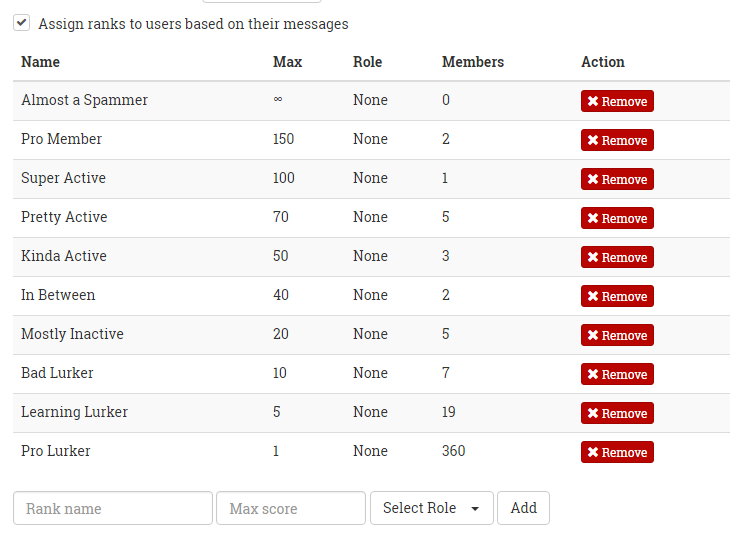
Task: Remove the Bad Lurker rank
Action: [x=617, y=374]
